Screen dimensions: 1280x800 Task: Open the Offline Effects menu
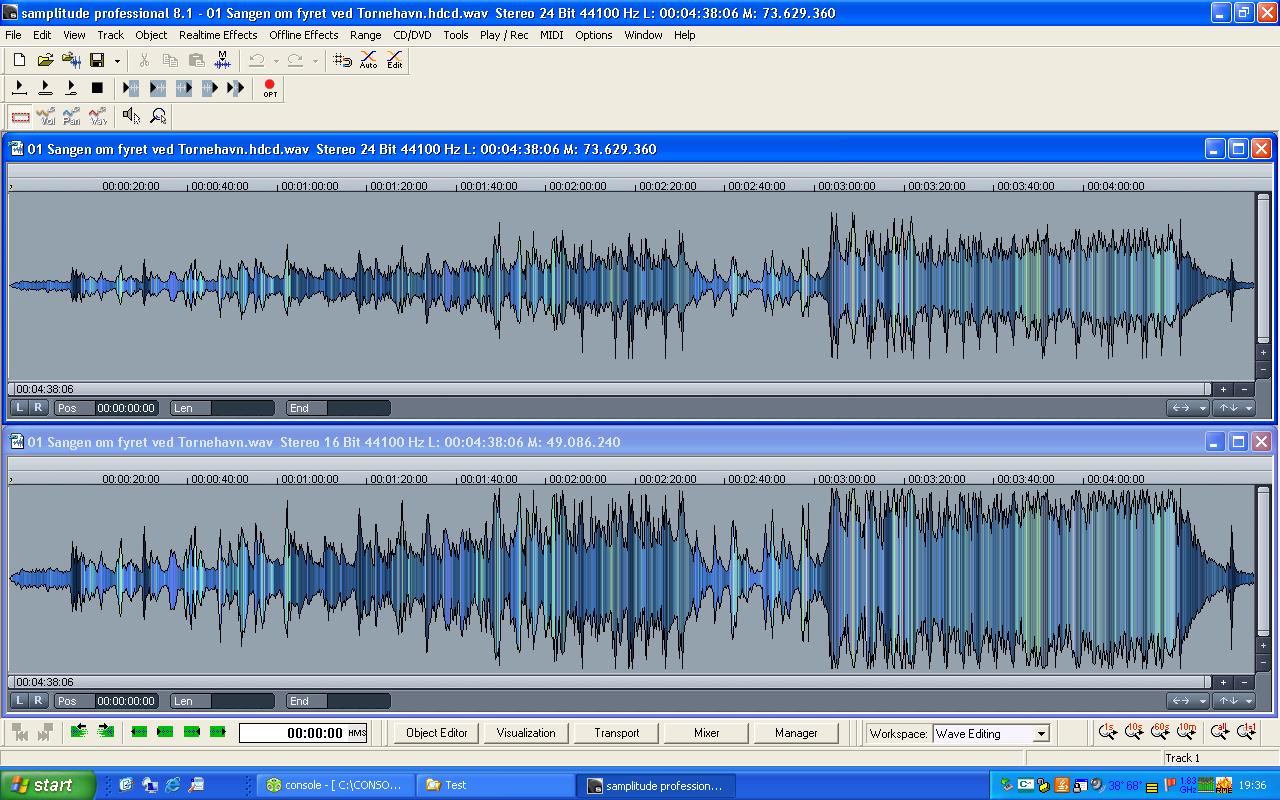coord(303,34)
